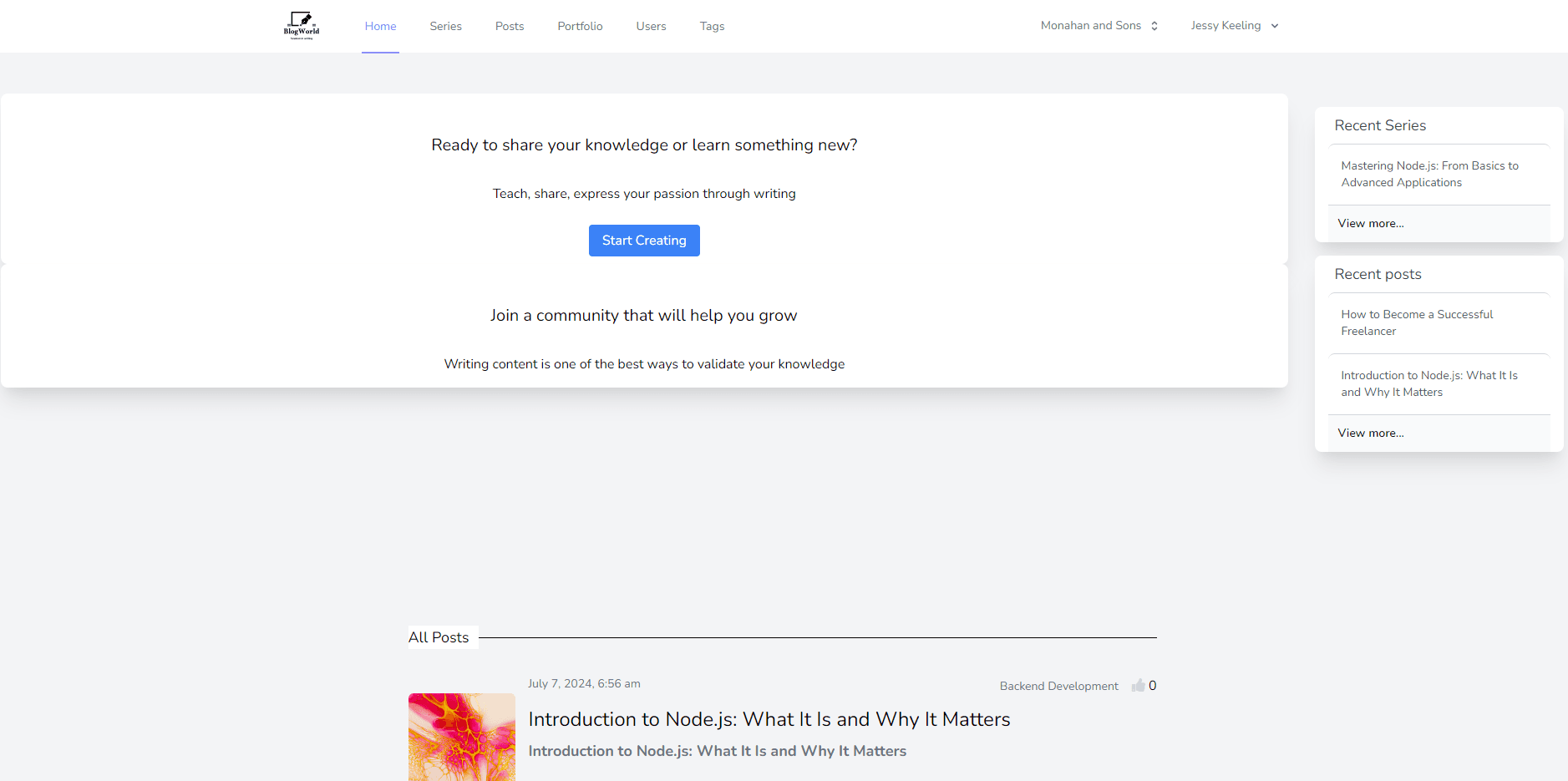Open sidebar Introduction to Node.js post
This screenshot has width=1568, height=781.
click(1428, 384)
